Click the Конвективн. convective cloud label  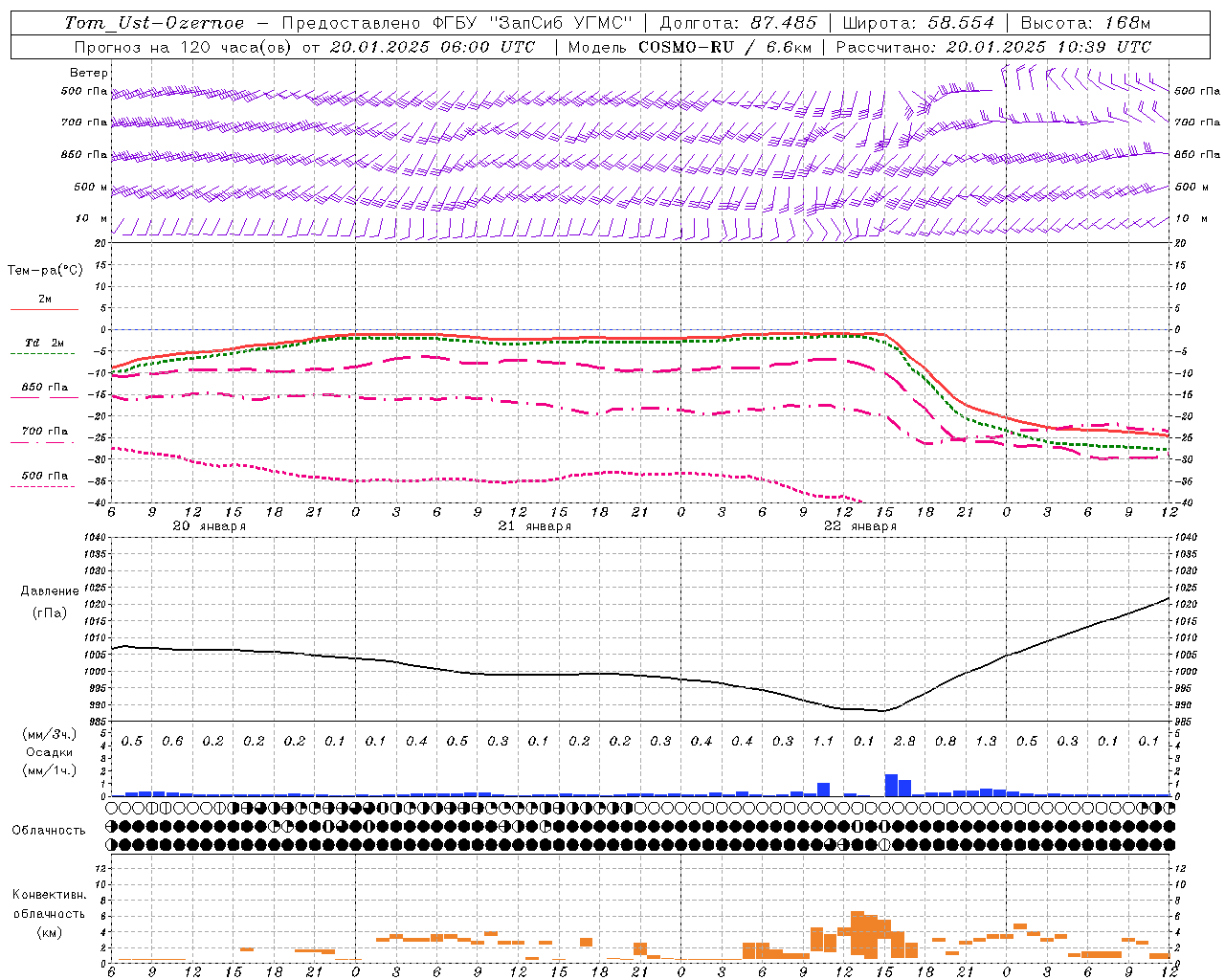49,895
